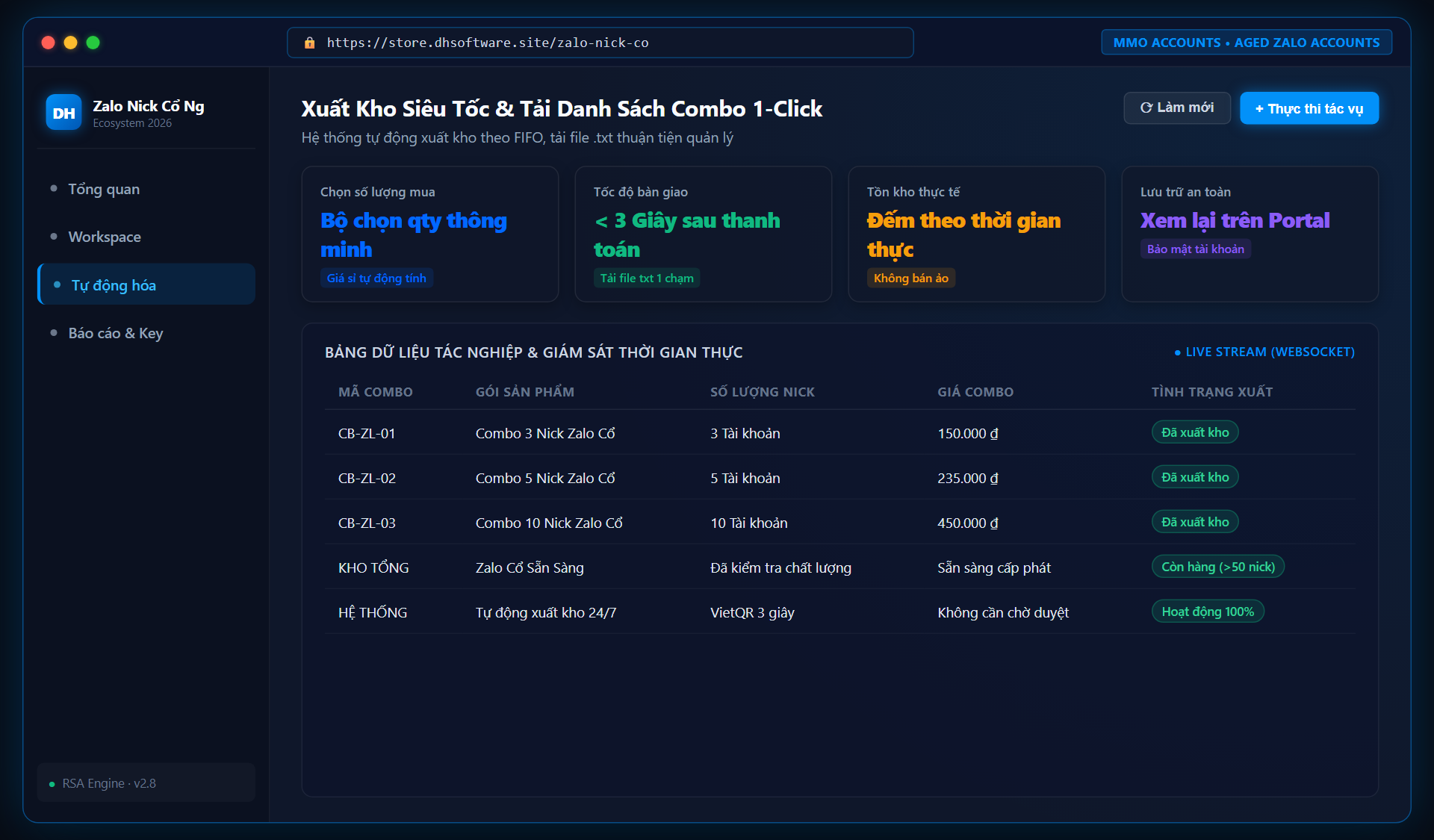Click Đã xuất kho badge for CB-ZL-01
The width and height of the screenshot is (1434, 840).
point(1195,432)
